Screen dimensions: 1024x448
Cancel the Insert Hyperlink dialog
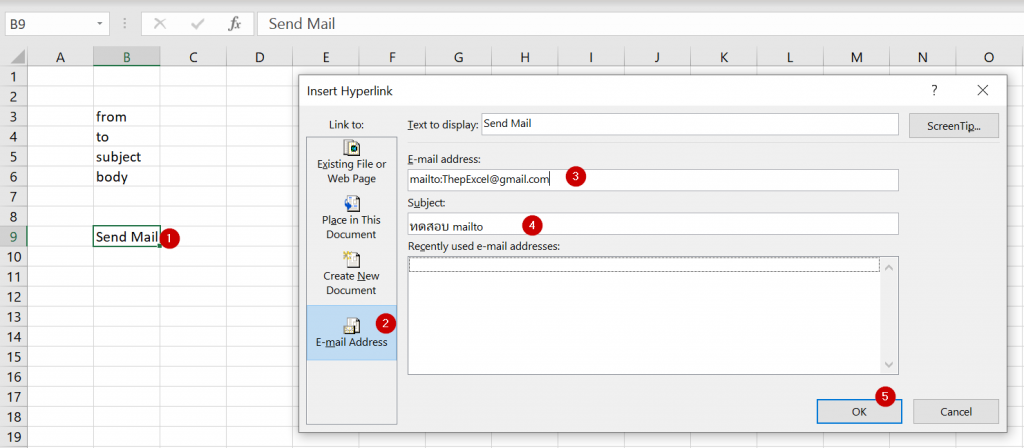coord(955,411)
